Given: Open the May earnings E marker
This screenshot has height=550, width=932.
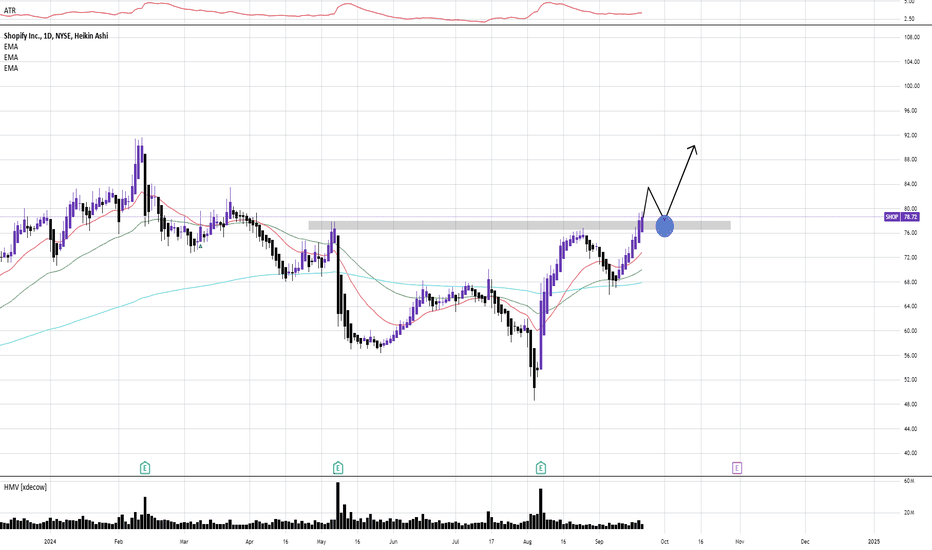Looking at the screenshot, I should pos(338,468).
